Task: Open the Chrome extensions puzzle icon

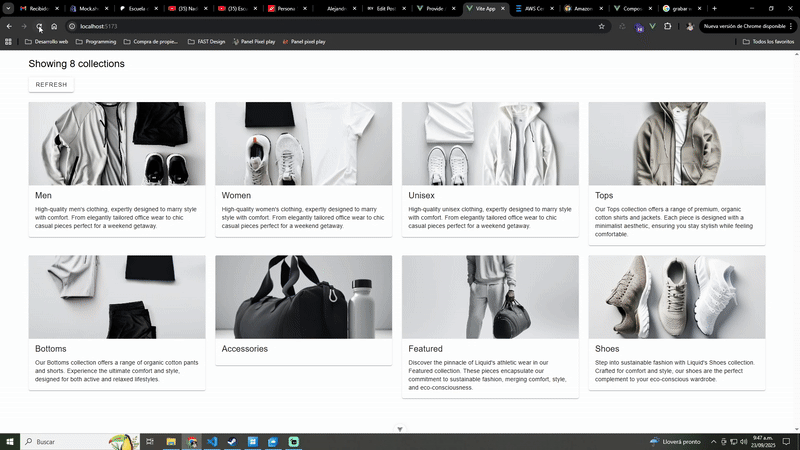Action: 667,26
